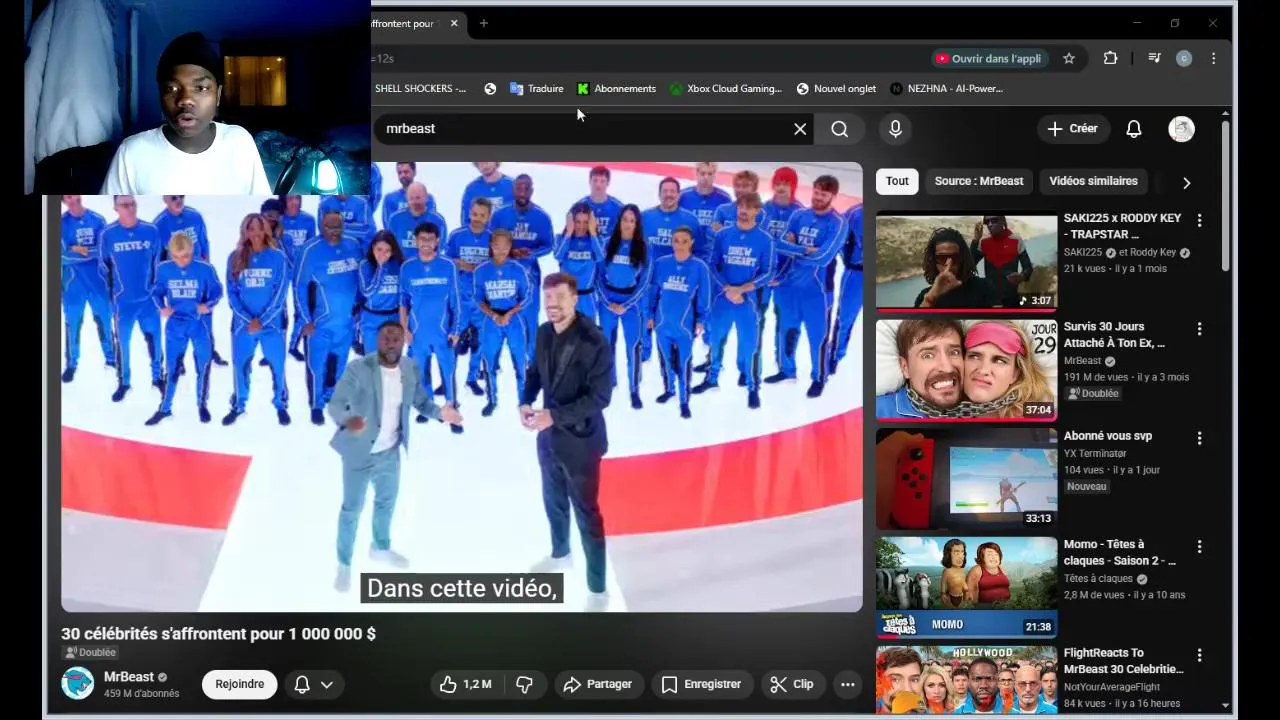
Task: Select the Vidéos similaires chip
Action: tap(1093, 181)
